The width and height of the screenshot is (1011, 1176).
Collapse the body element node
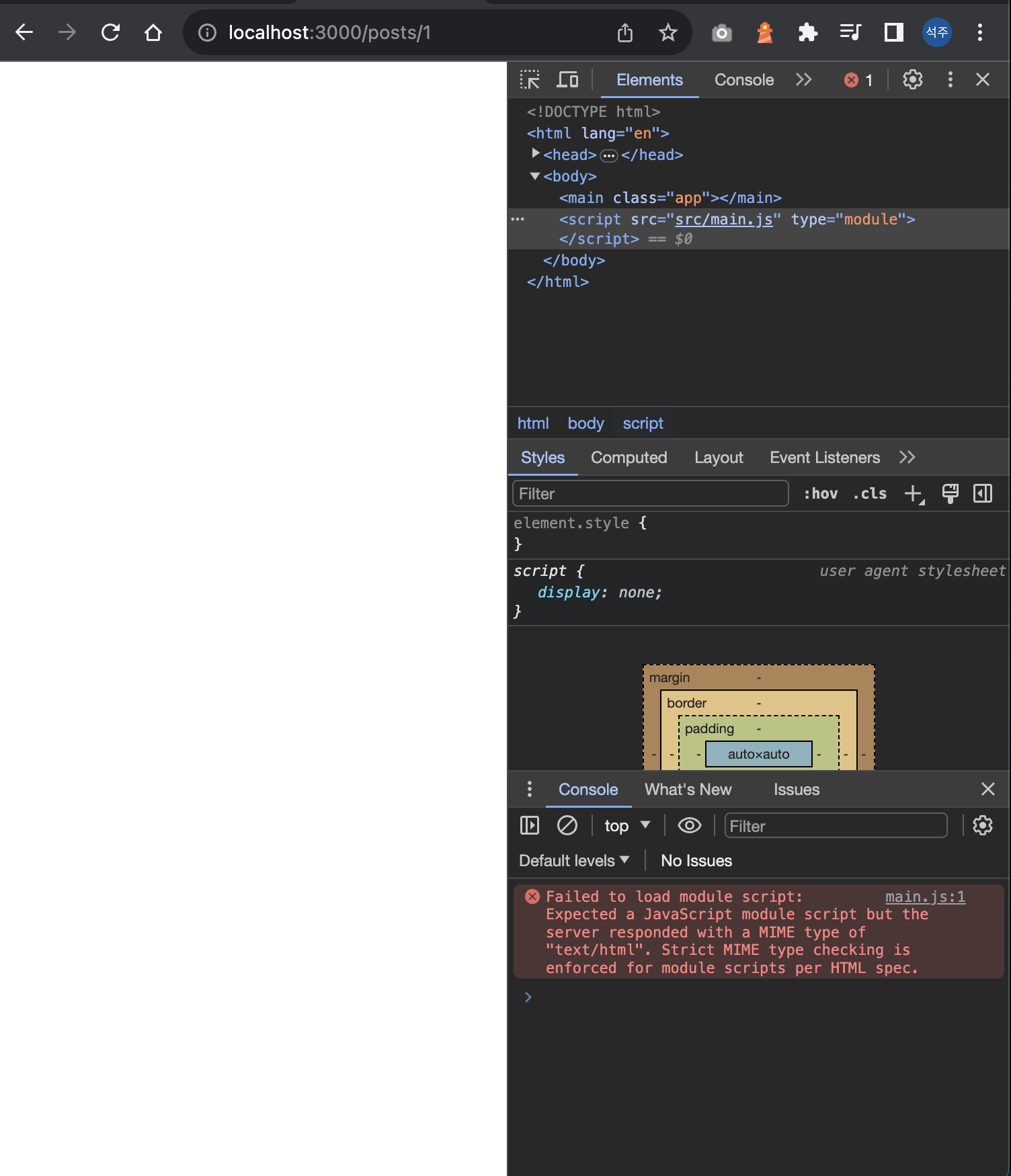coord(536,176)
